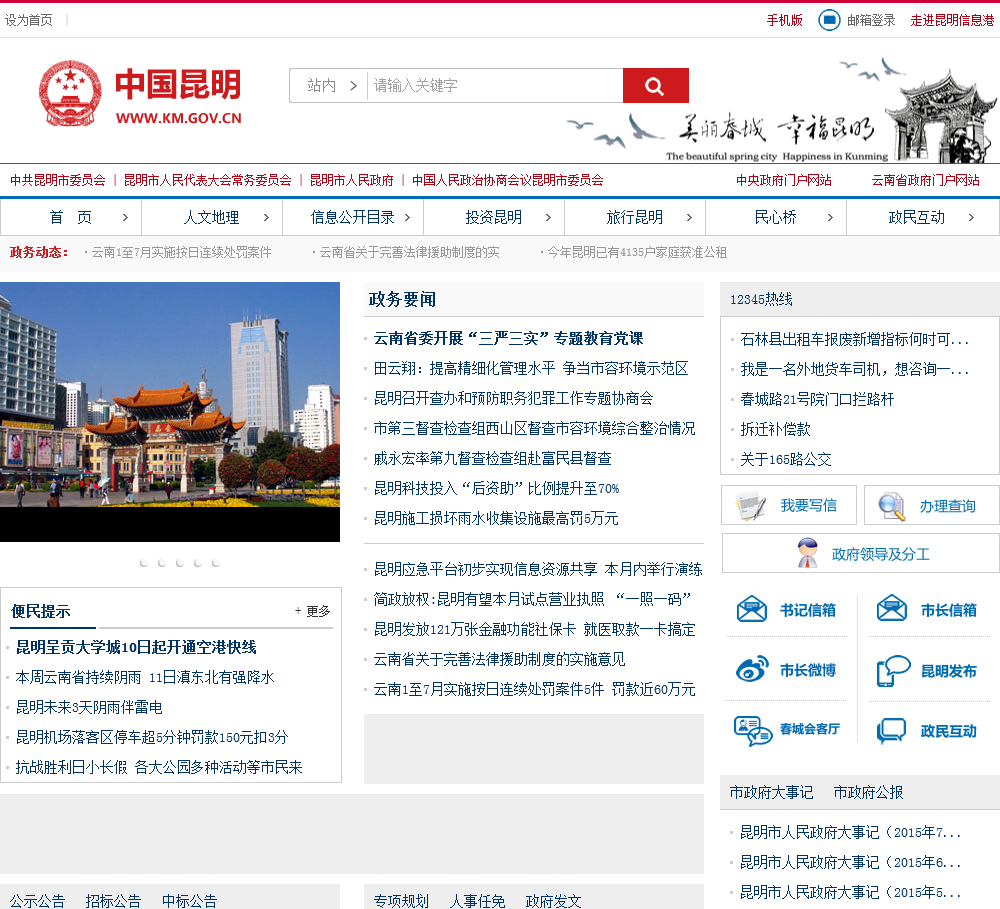Viewport: 1000px width, 909px height.
Task: Switch to 招标公告 tab
Action: pyautogui.click(x=113, y=901)
